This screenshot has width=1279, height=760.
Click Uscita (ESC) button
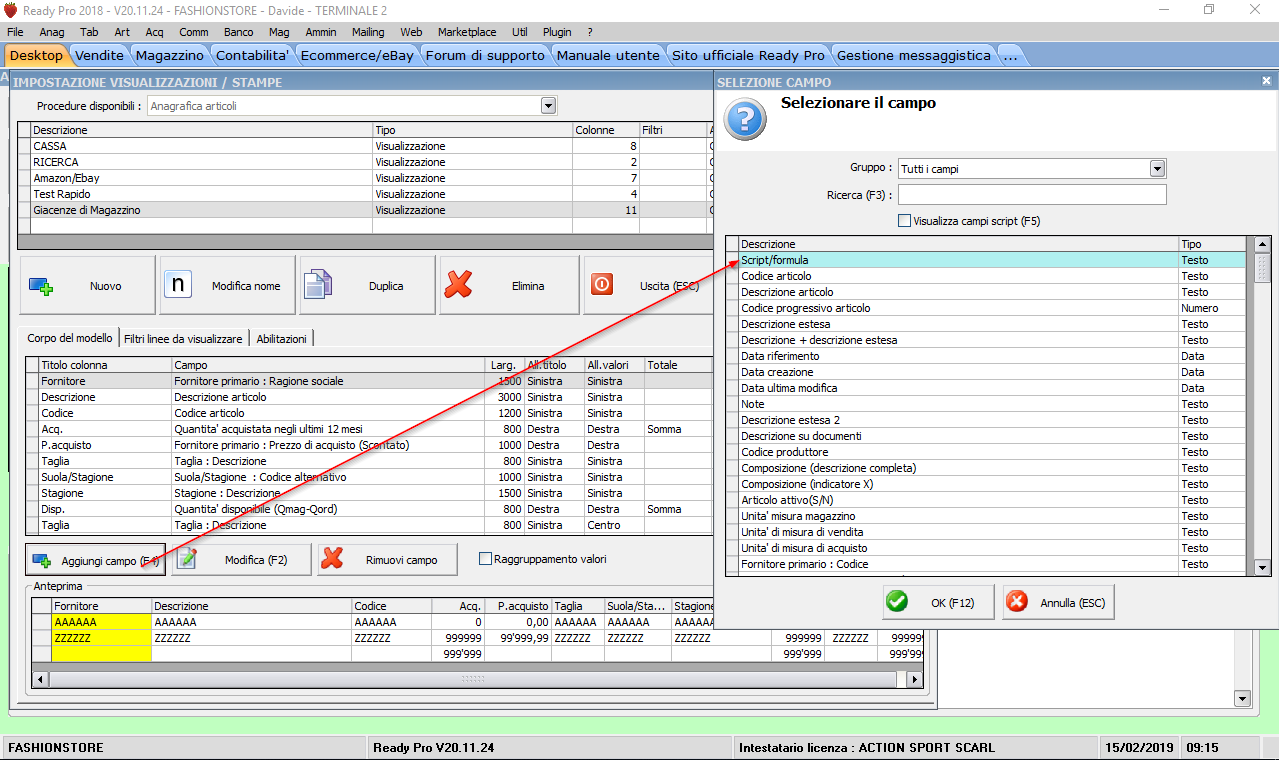click(648, 286)
